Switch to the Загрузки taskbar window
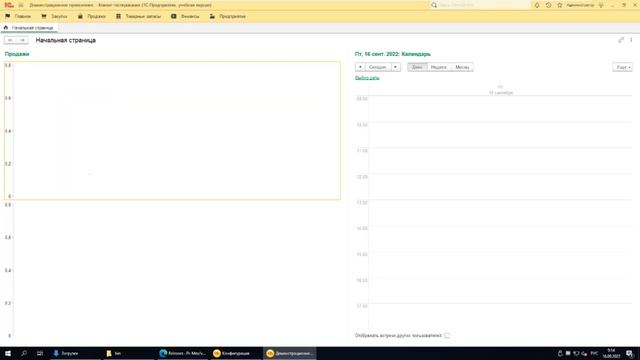 [x=75, y=353]
